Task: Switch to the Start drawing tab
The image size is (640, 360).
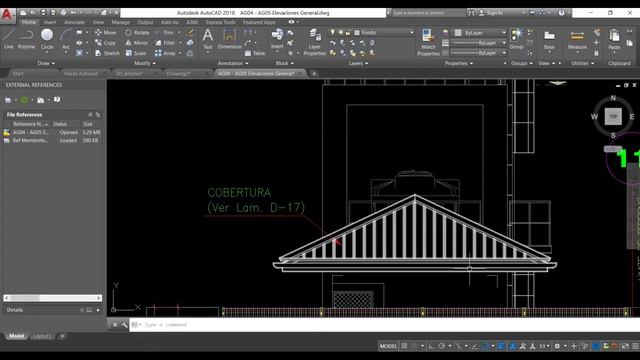Action: coord(18,73)
